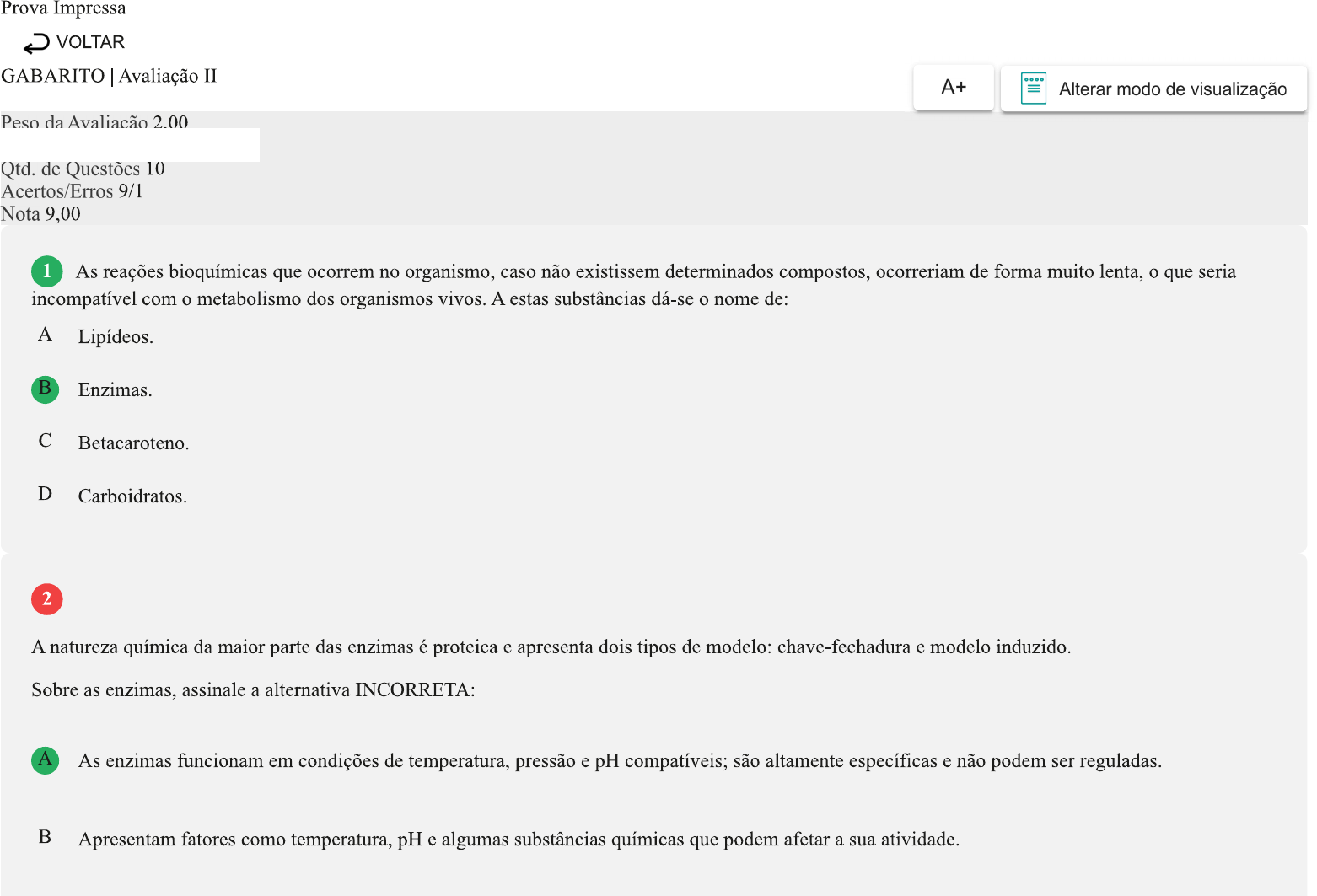This screenshot has width=1317, height=896.
Task: Select green option B Enzimas circle
Action: 45,389
